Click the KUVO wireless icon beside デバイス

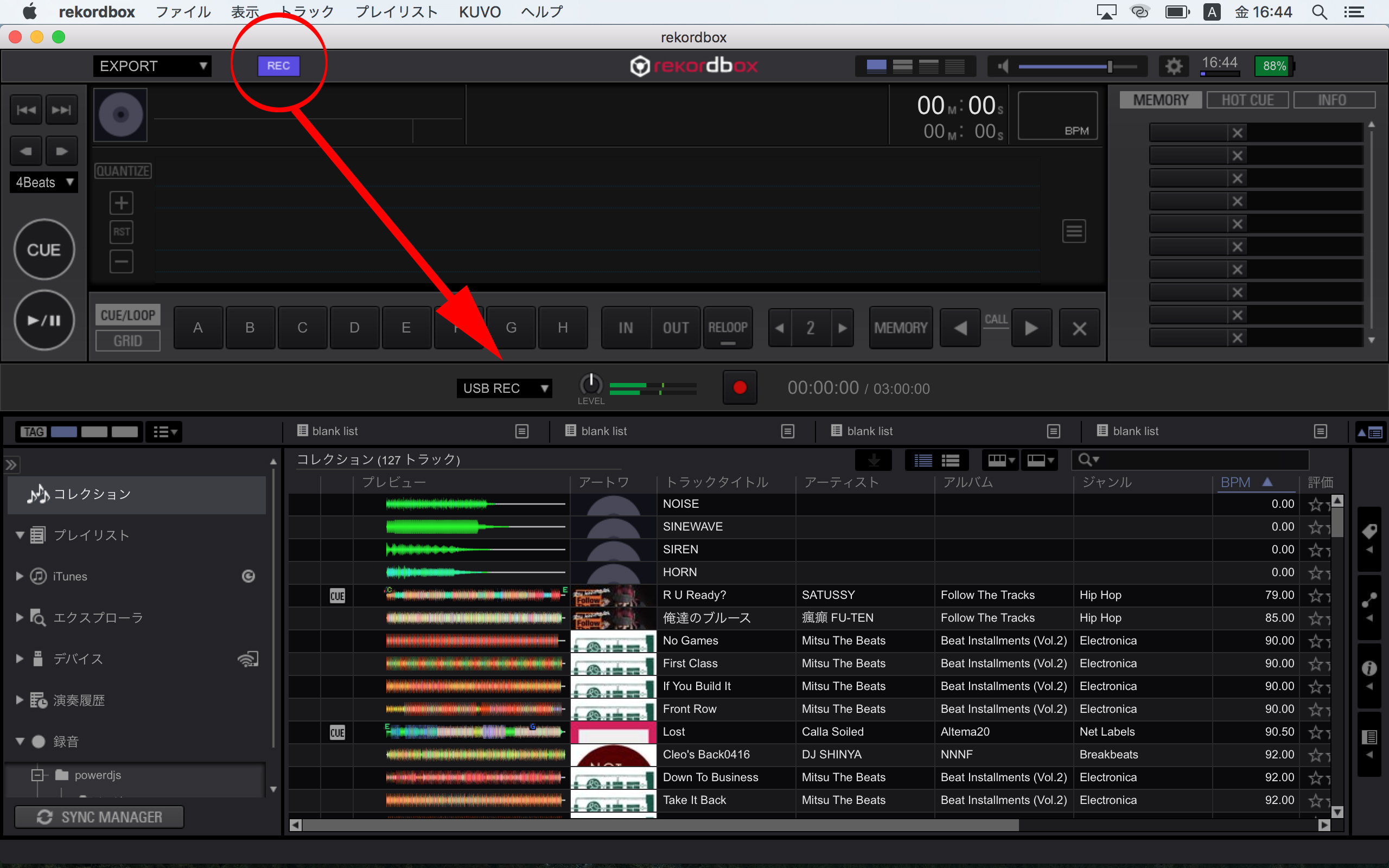[248, 659]
